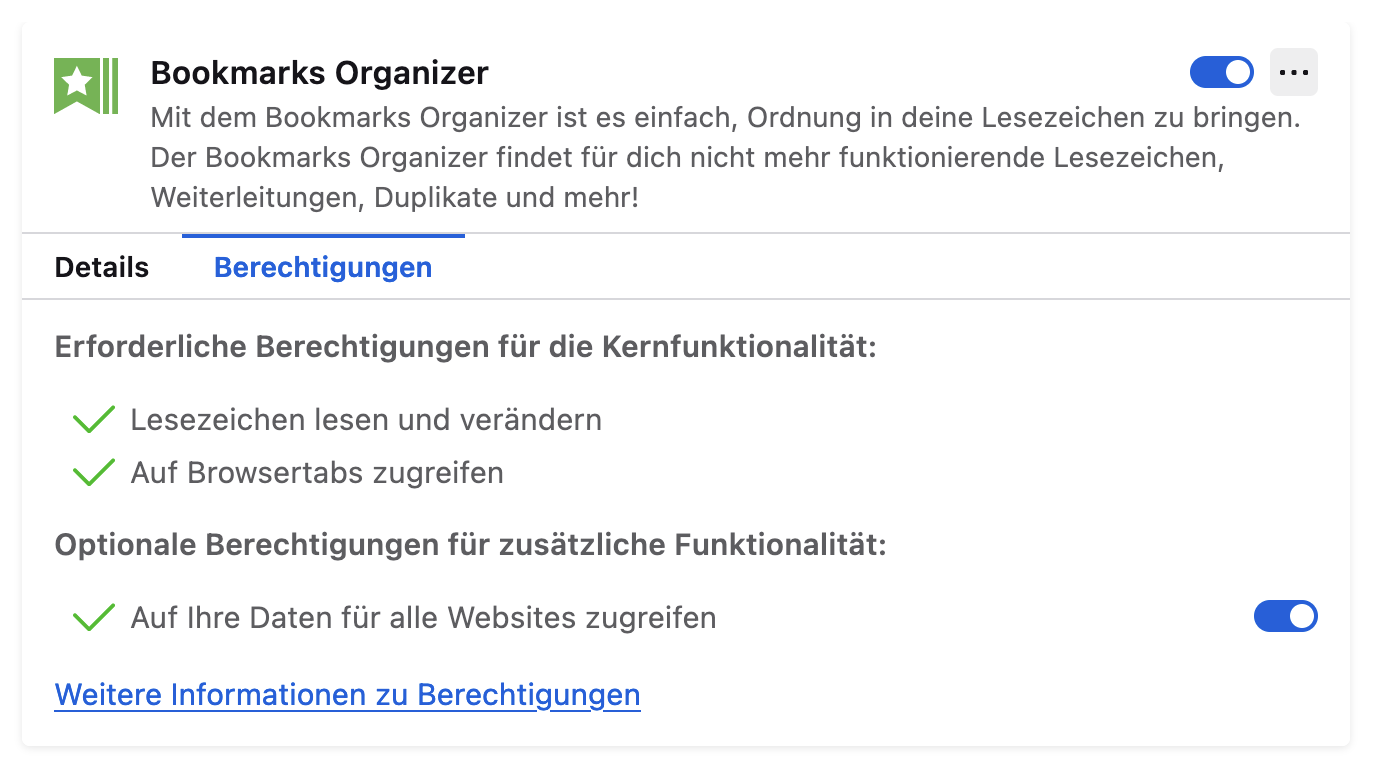Select the Berechtigungen tab

(323, 268)
